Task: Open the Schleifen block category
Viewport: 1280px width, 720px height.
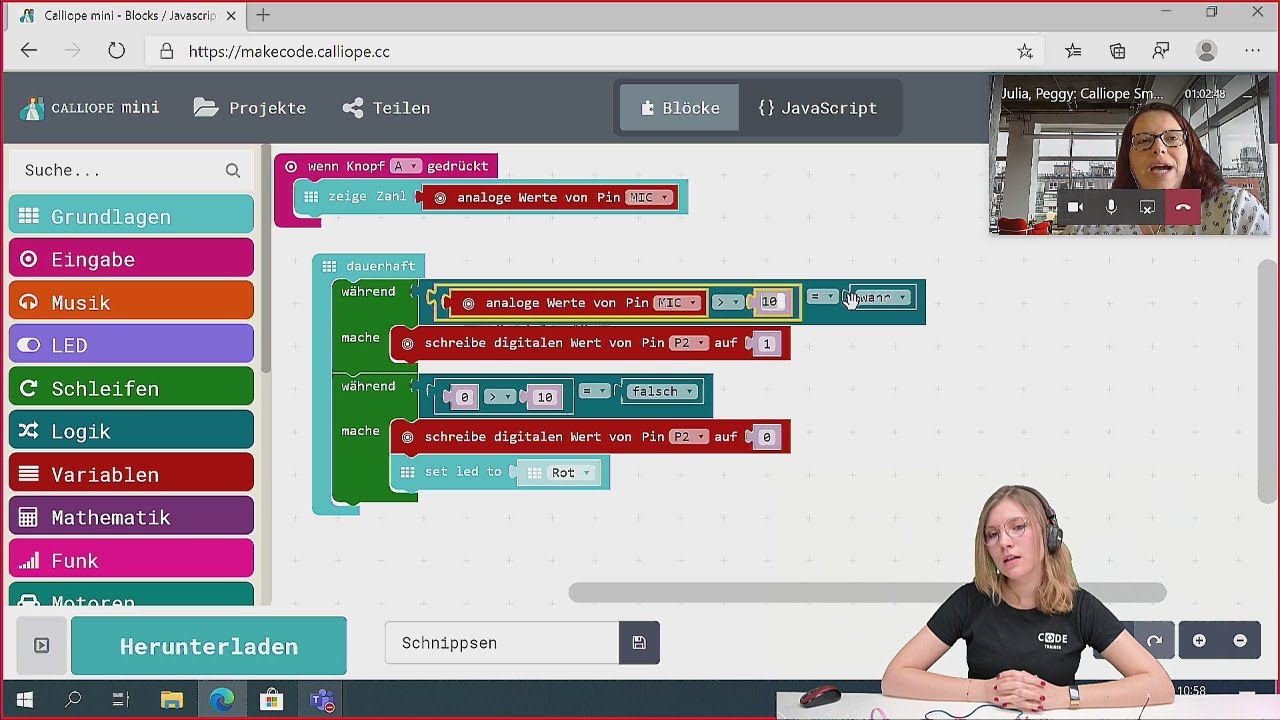Action: [131, 388]
